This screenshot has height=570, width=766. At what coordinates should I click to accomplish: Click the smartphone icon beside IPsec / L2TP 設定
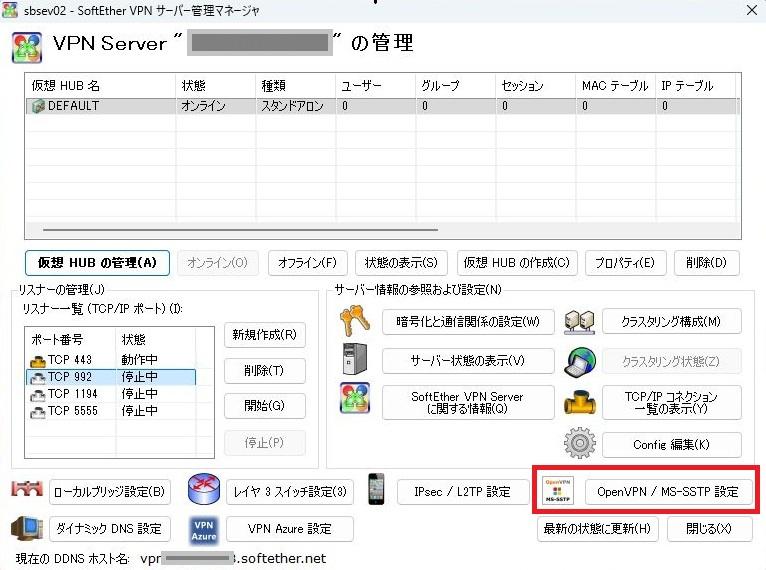[x=376, y=489]
